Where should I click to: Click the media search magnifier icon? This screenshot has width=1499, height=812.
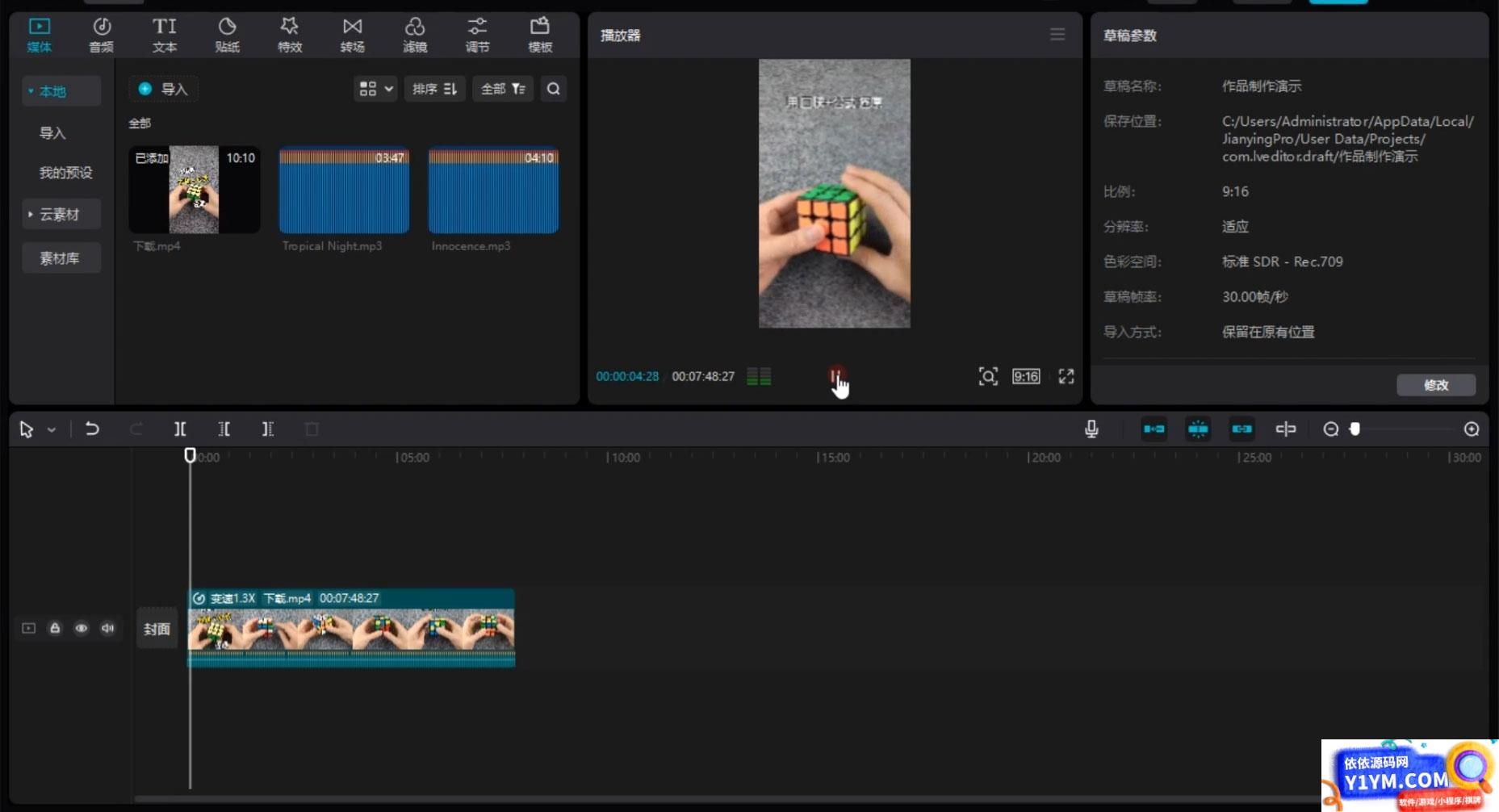[554, 89]
